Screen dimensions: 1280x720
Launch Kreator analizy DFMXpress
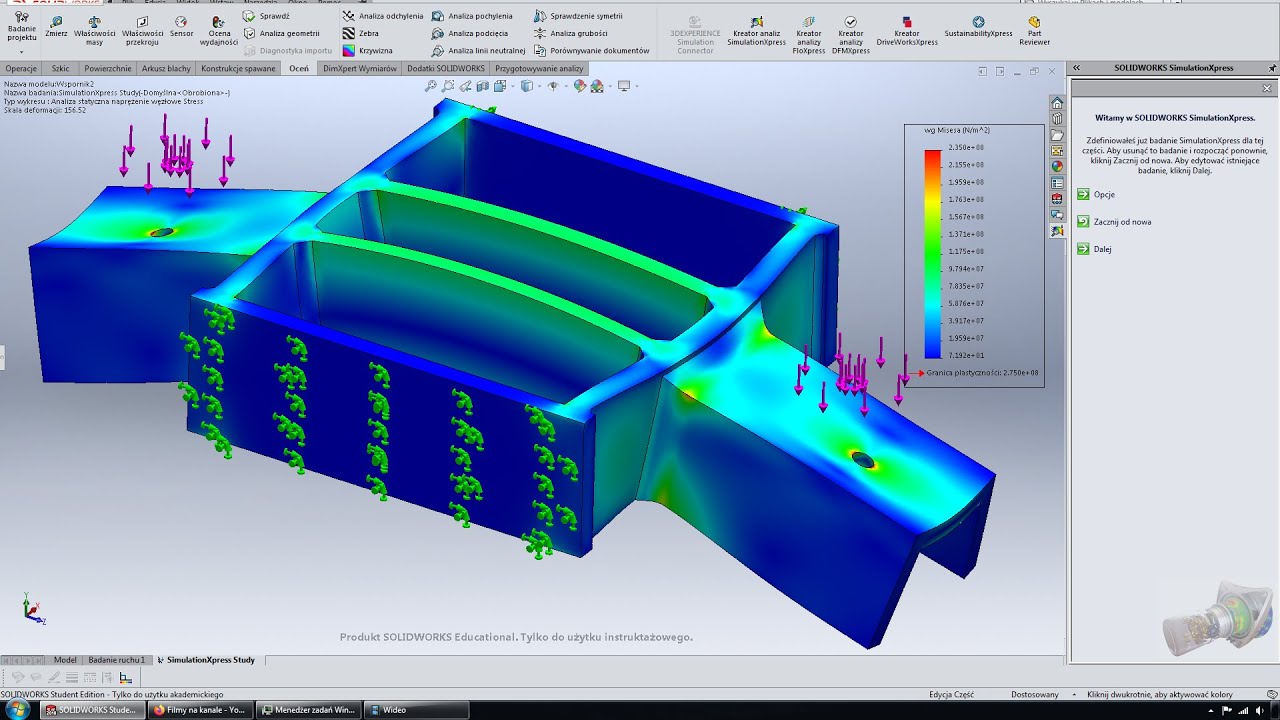tap(851, 35)
